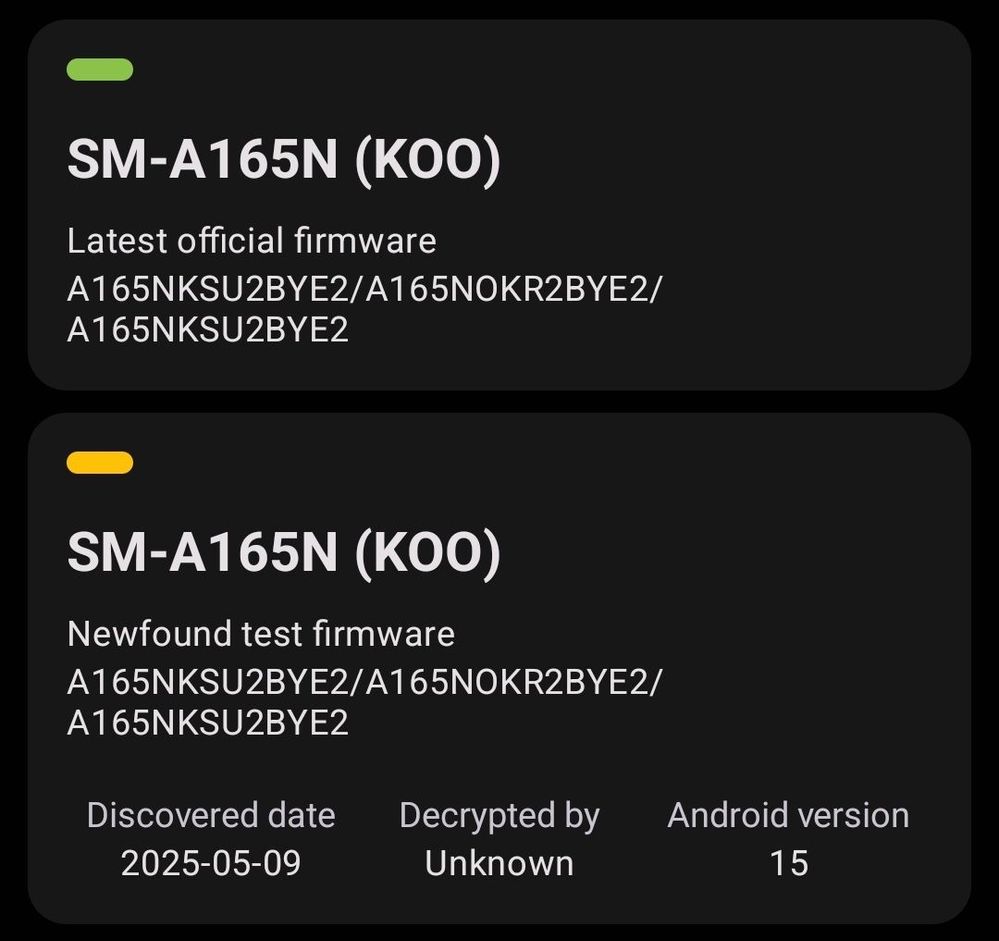Select the 'Latest official firmware' label

(x=252, y=241)
